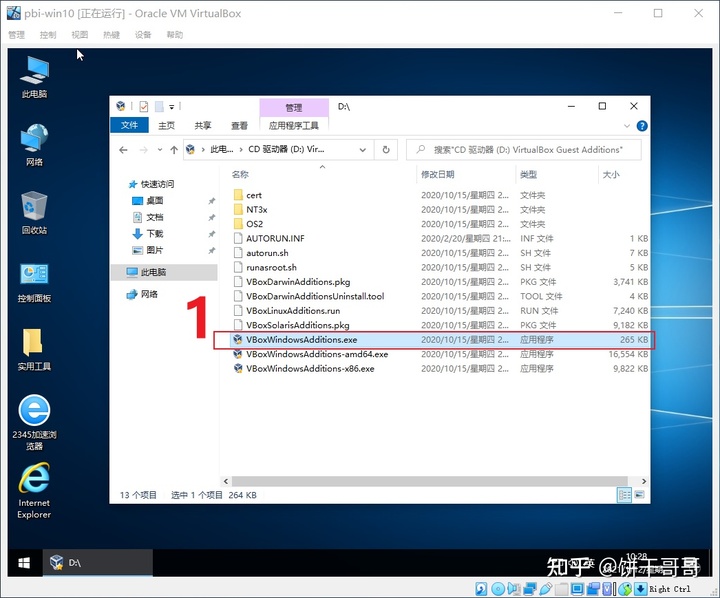Expand the address bar history dropdown
Viewport: 720px width, 598px height.
click(x=362, y=150)
